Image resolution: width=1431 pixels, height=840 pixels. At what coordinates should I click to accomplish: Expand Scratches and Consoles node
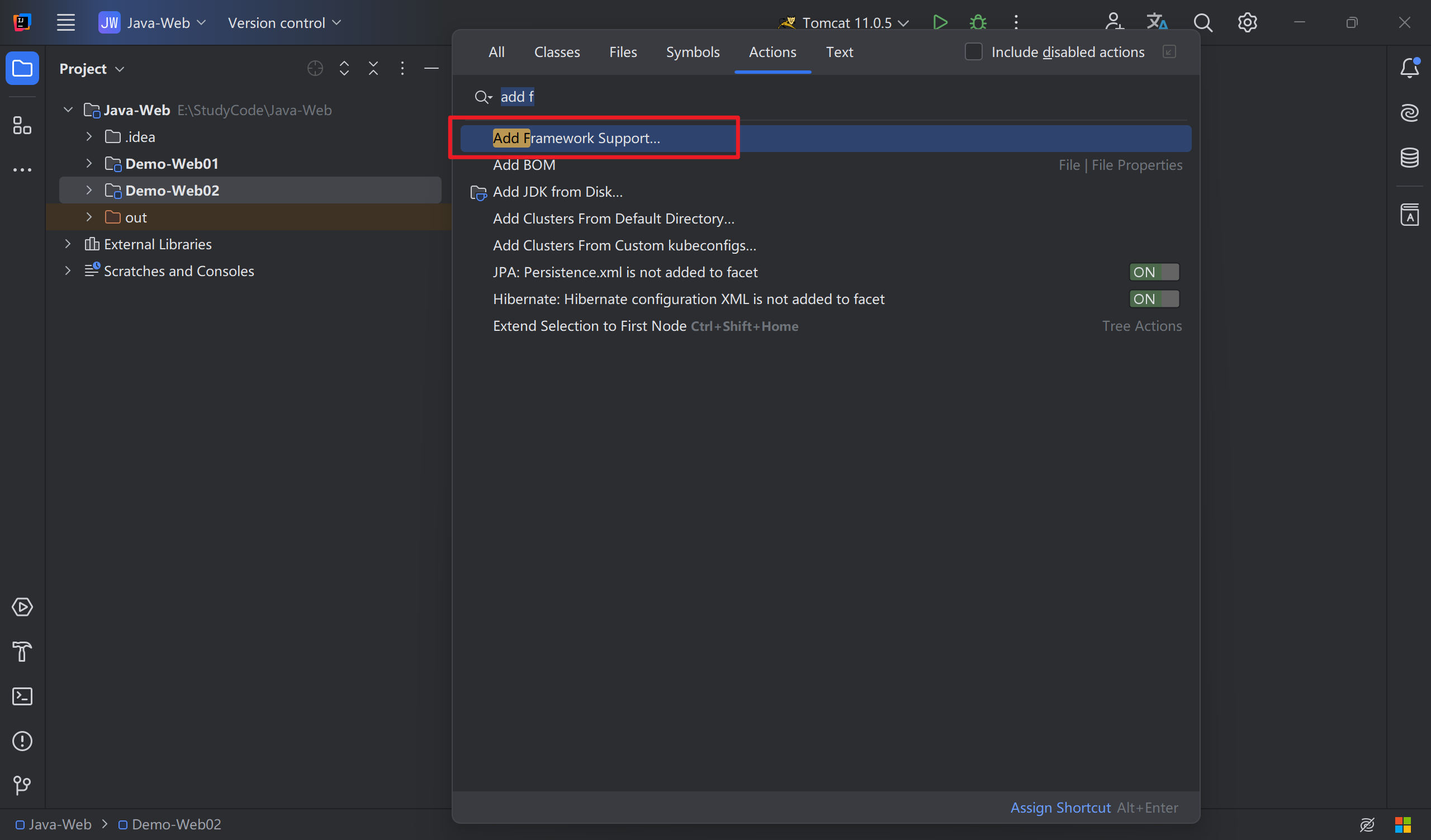point(68,270)
